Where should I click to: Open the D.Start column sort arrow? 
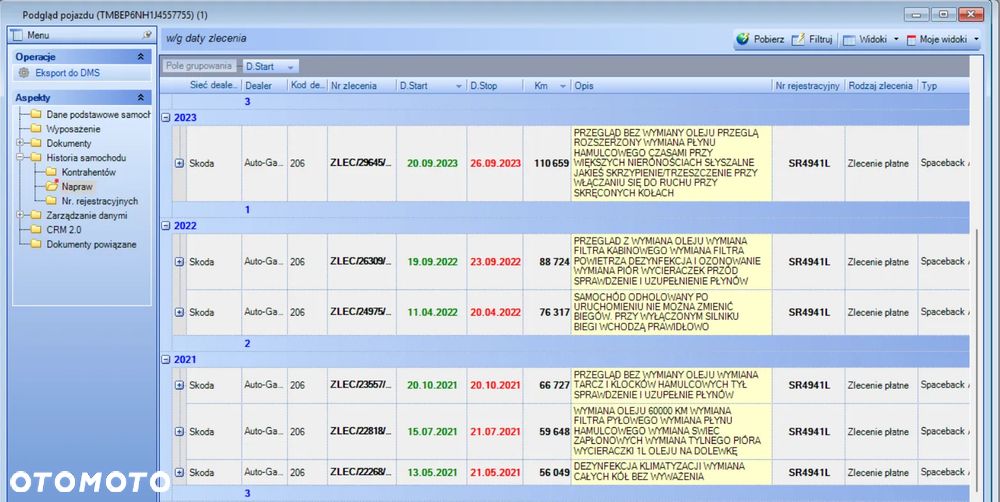tap(459, 86)
